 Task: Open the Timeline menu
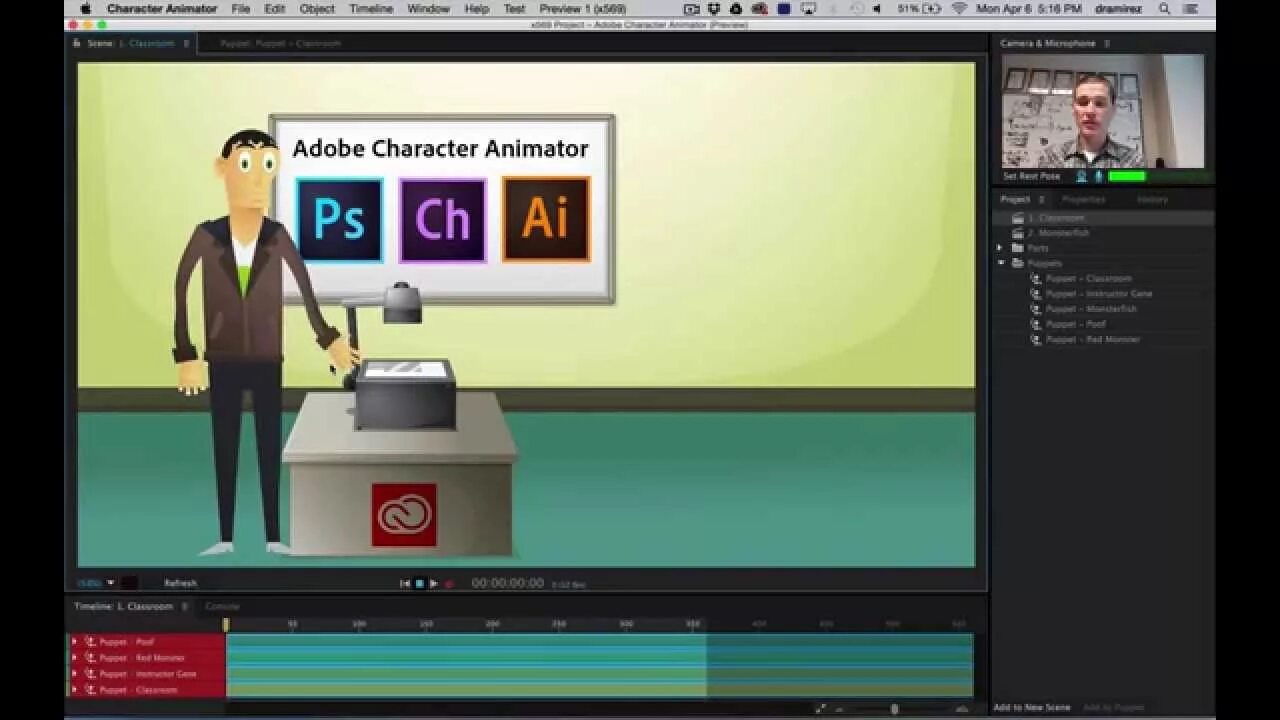click(x=371, y=9)
